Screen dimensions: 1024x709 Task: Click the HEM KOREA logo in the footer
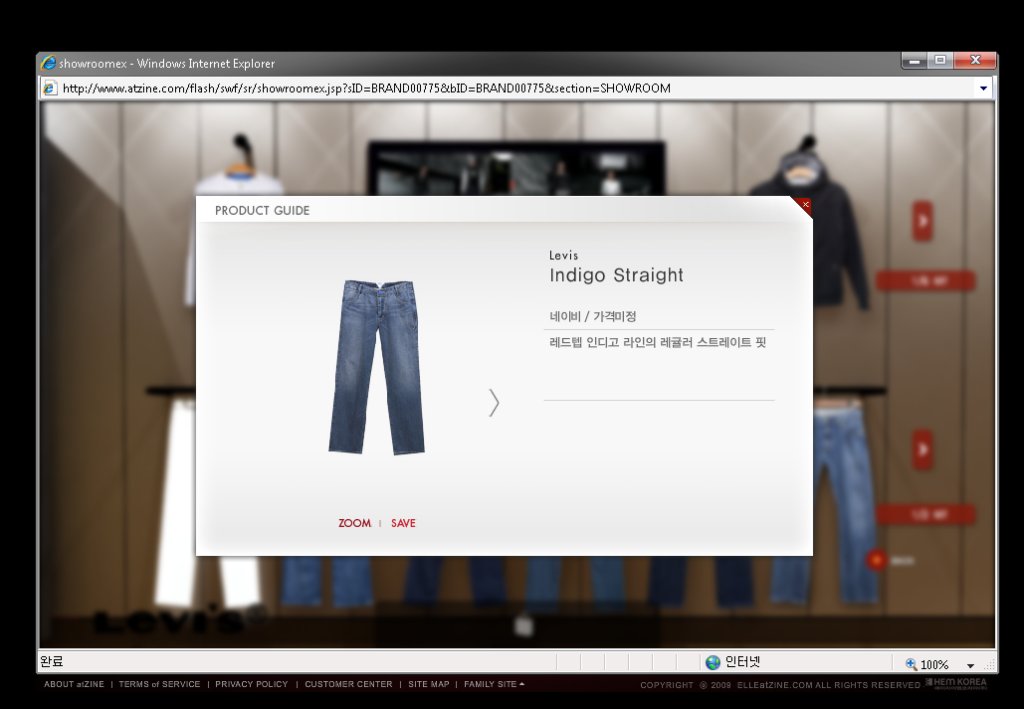957,684
